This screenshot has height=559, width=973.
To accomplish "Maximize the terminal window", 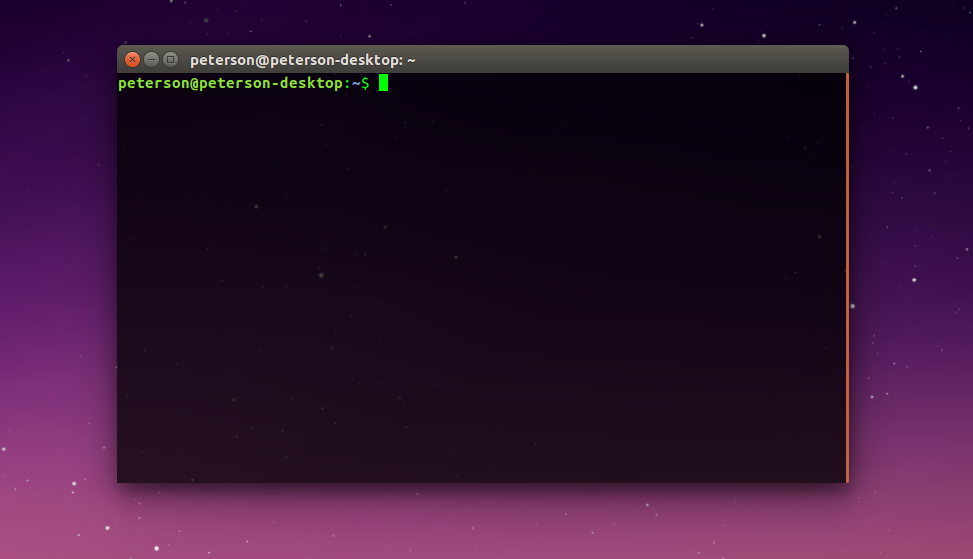I will tap(170, 60).
